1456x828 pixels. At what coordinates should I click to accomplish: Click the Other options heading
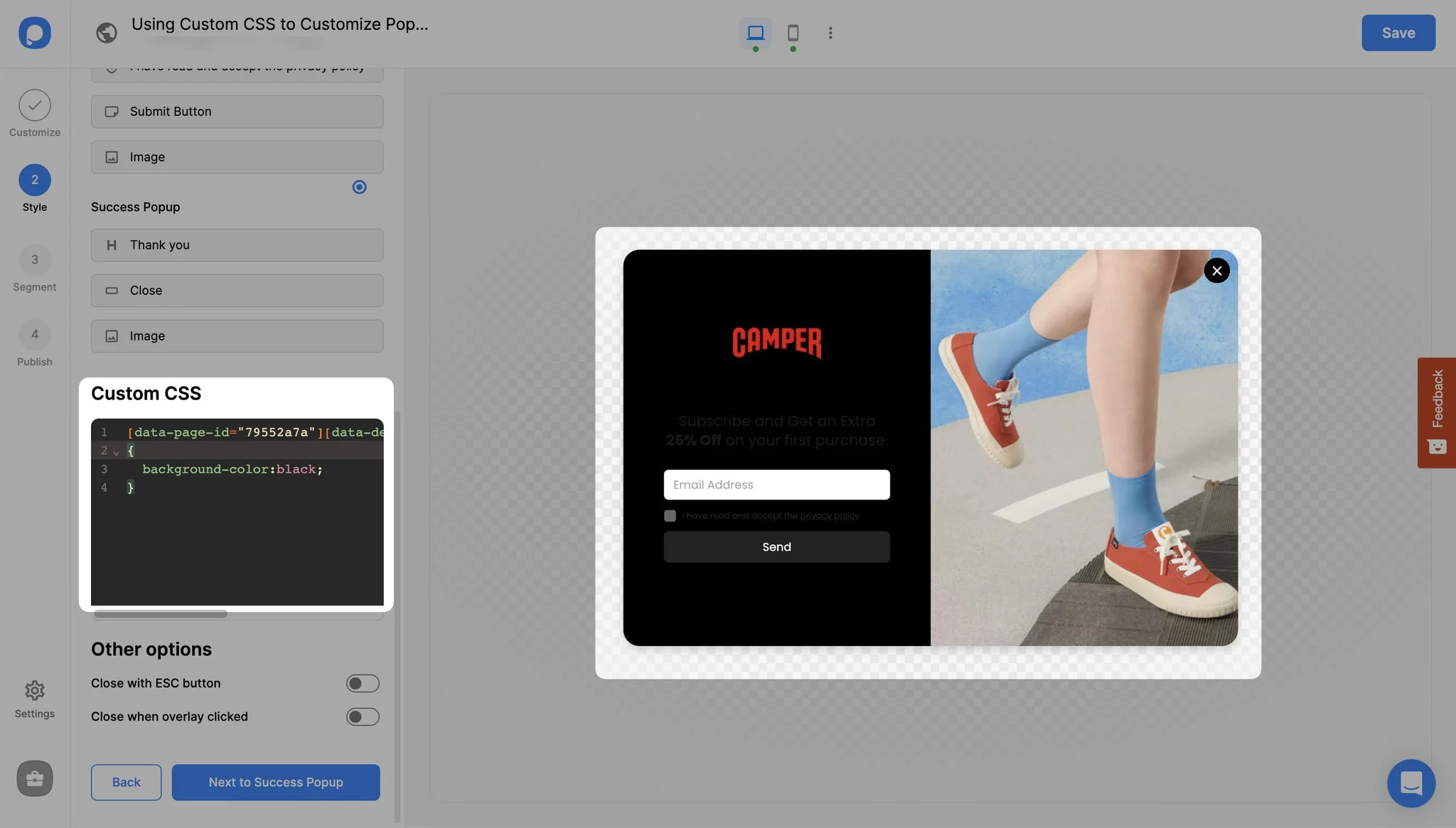tap(151, 650)
